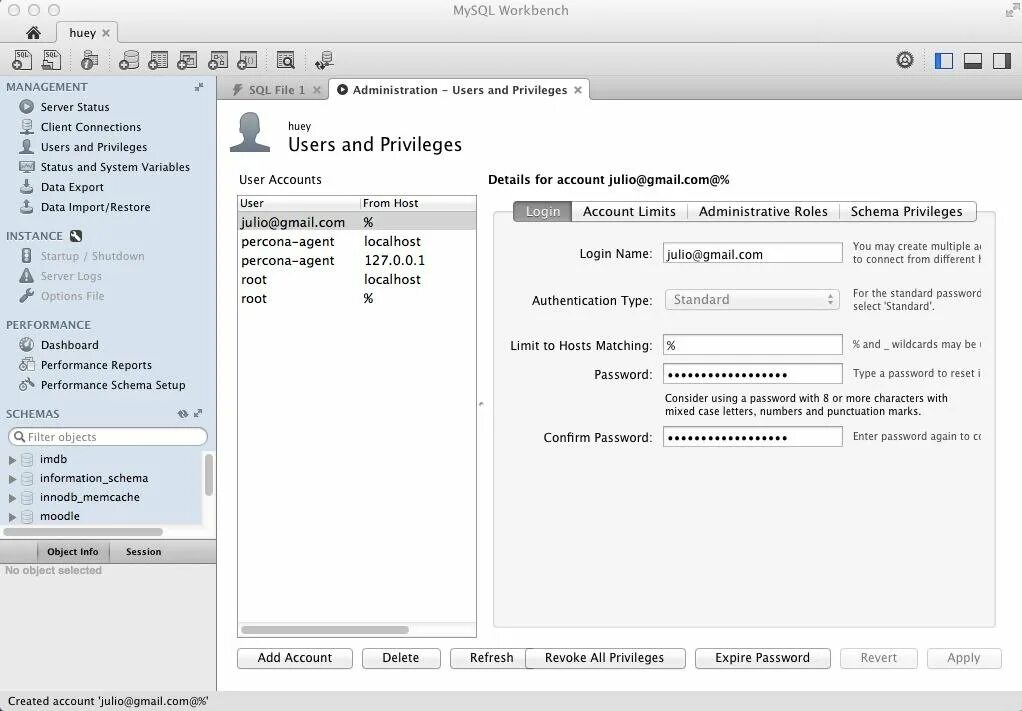Image resolution: width=1022 pixels, height=711 pixels.
Task: Go to the home screen icon
Action: (33, 33)
